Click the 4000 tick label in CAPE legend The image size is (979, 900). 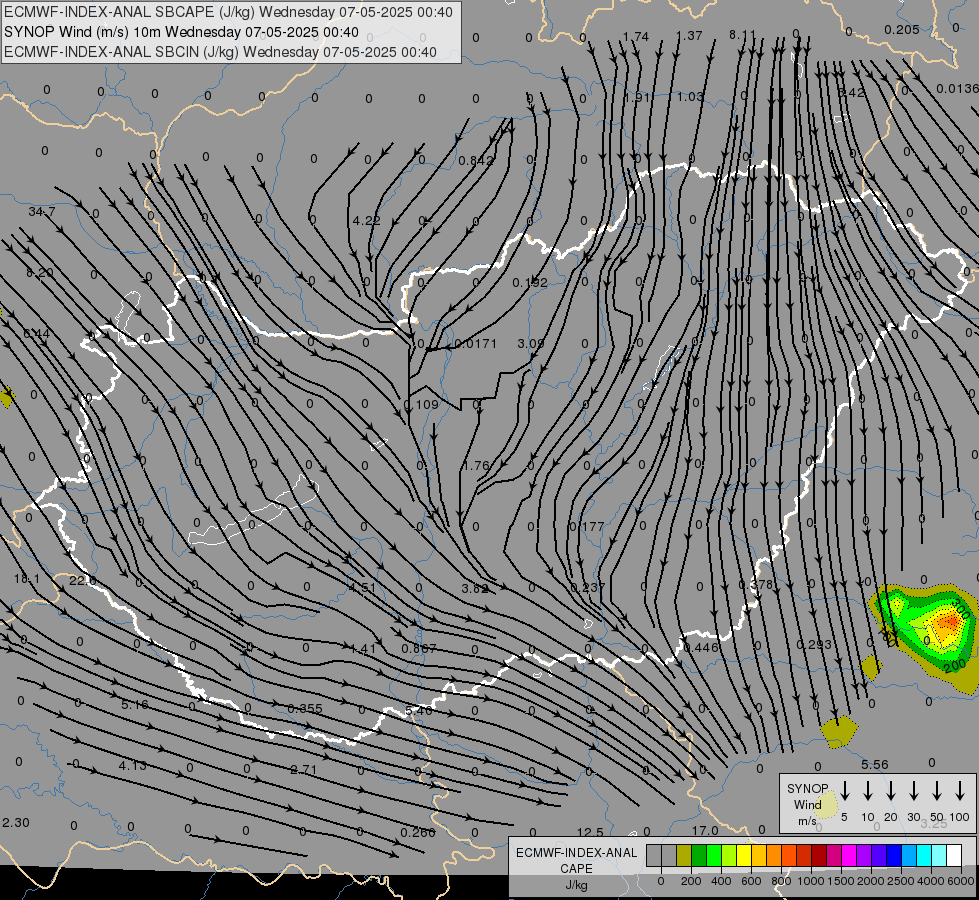pyautogui.click(x=930, y=881)
